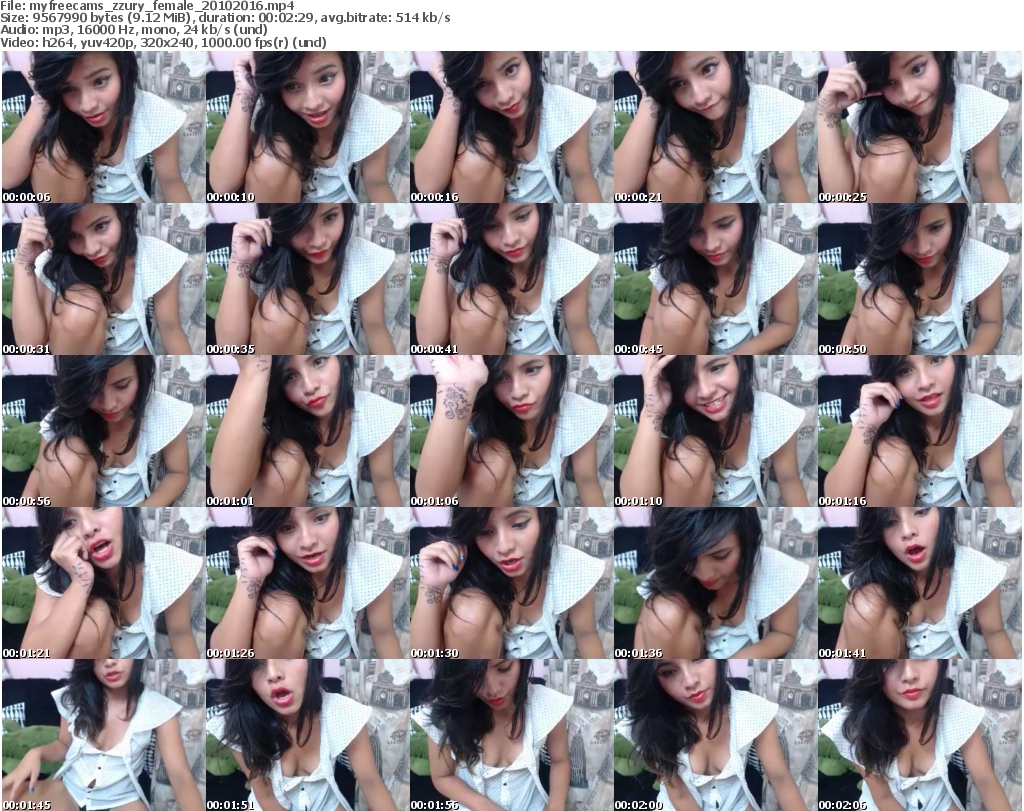Select the thumbnail stamped 00:00:10

pyautogui.click(x=308, y=127)
